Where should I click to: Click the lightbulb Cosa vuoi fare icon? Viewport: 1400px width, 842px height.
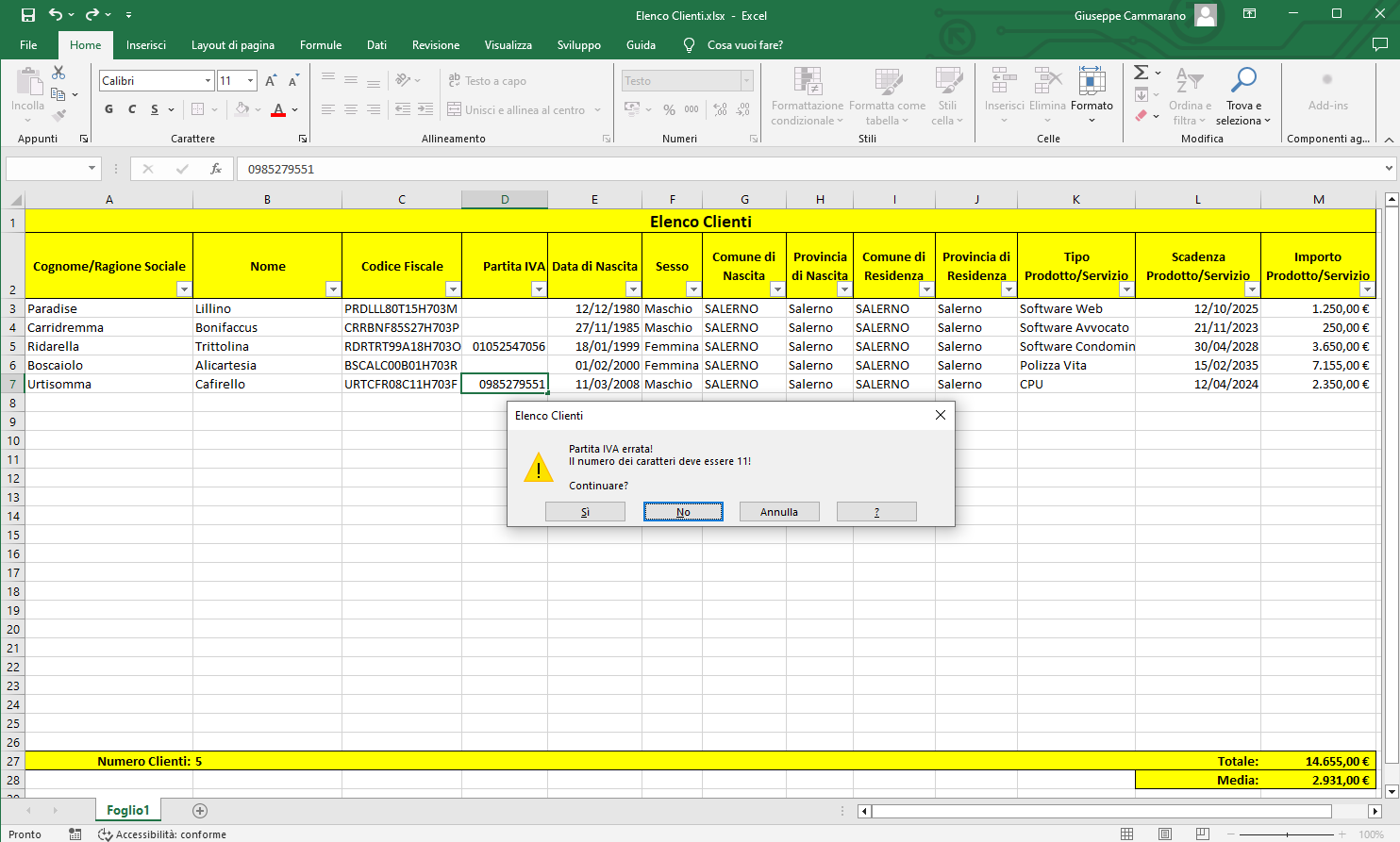coord(689,45)
